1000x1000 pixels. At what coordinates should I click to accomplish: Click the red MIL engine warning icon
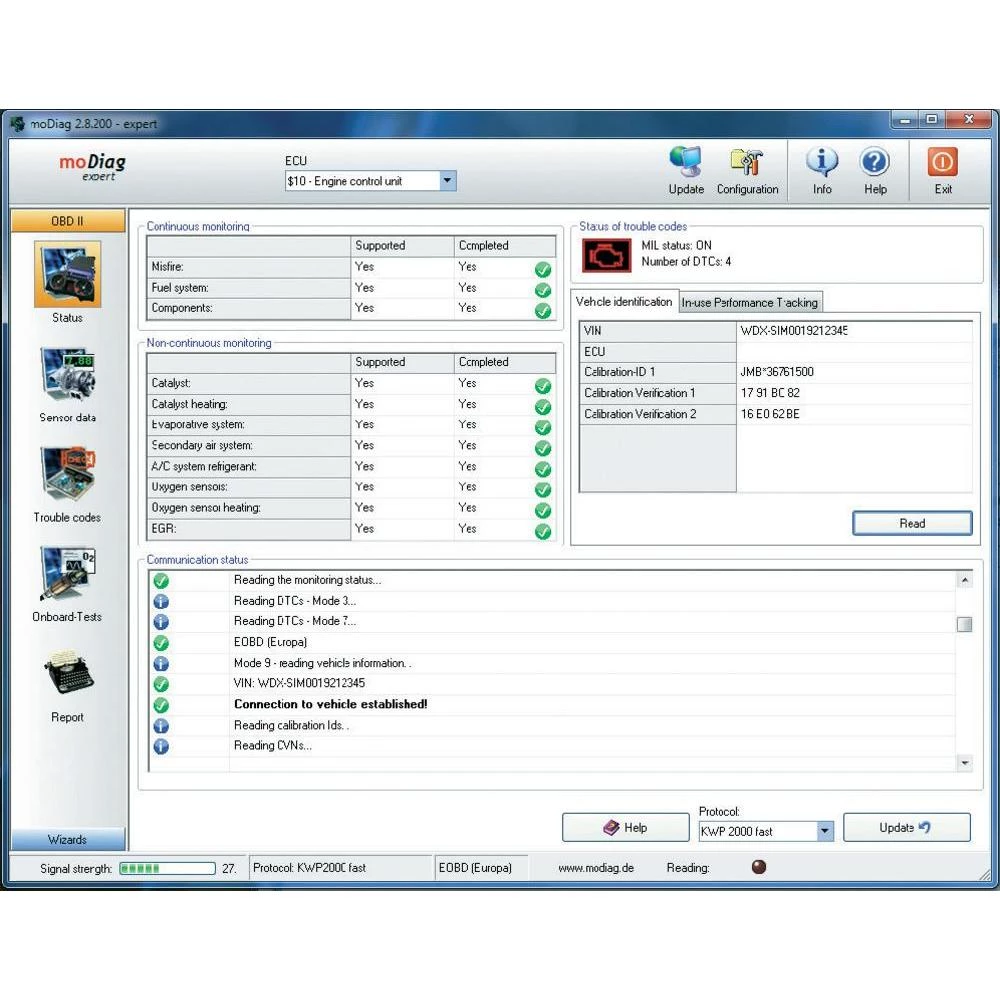[x=606, y=255]
